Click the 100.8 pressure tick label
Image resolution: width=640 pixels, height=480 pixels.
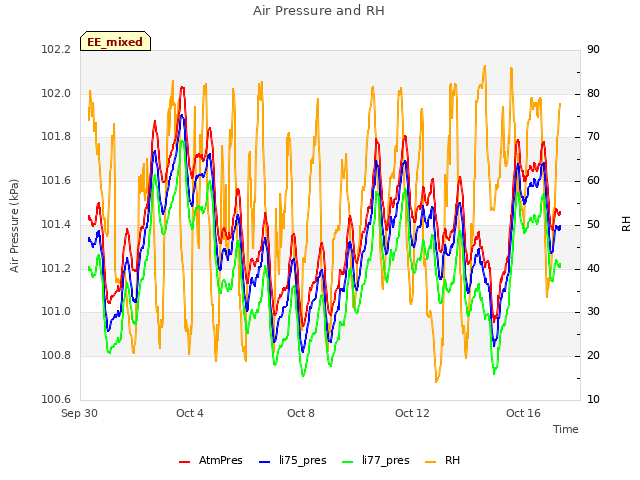(56, 355)
